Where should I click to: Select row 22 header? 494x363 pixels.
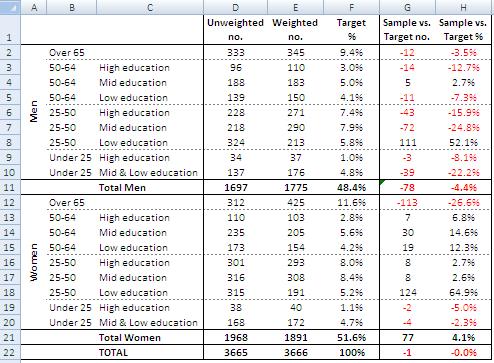(x=10, y=352)
